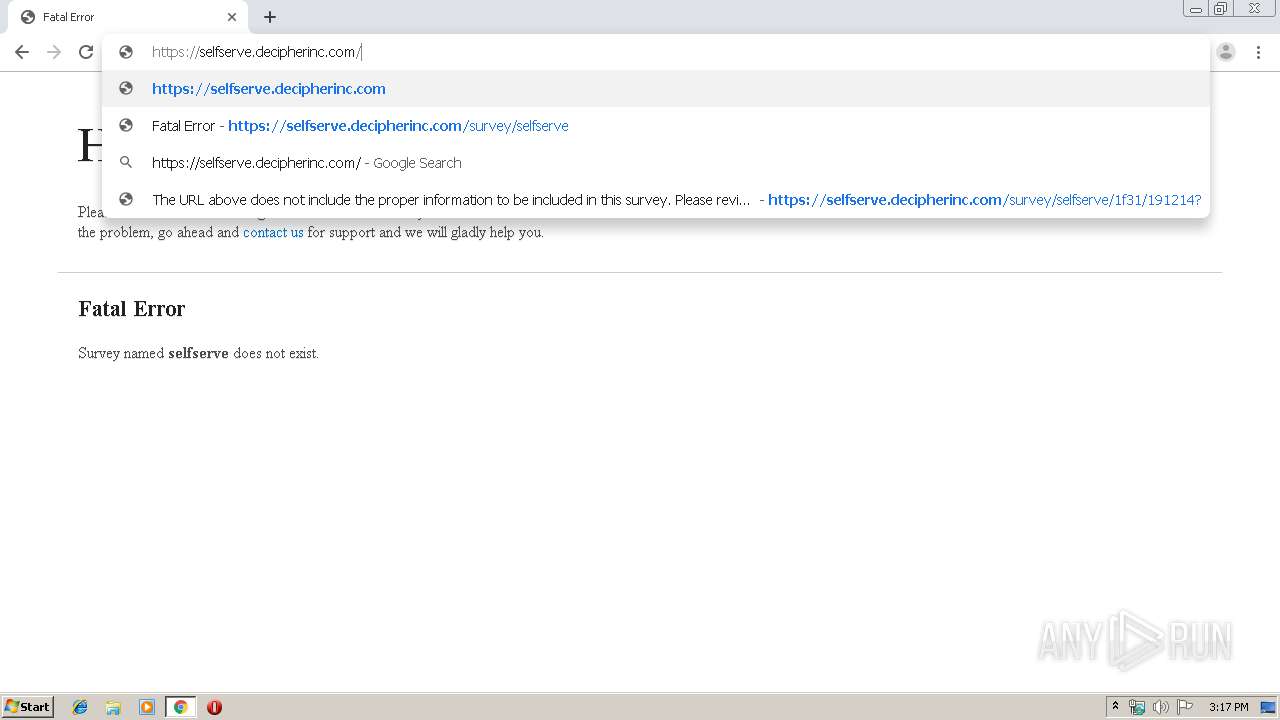
Task: Reload the current page
Action: [86, 52]
